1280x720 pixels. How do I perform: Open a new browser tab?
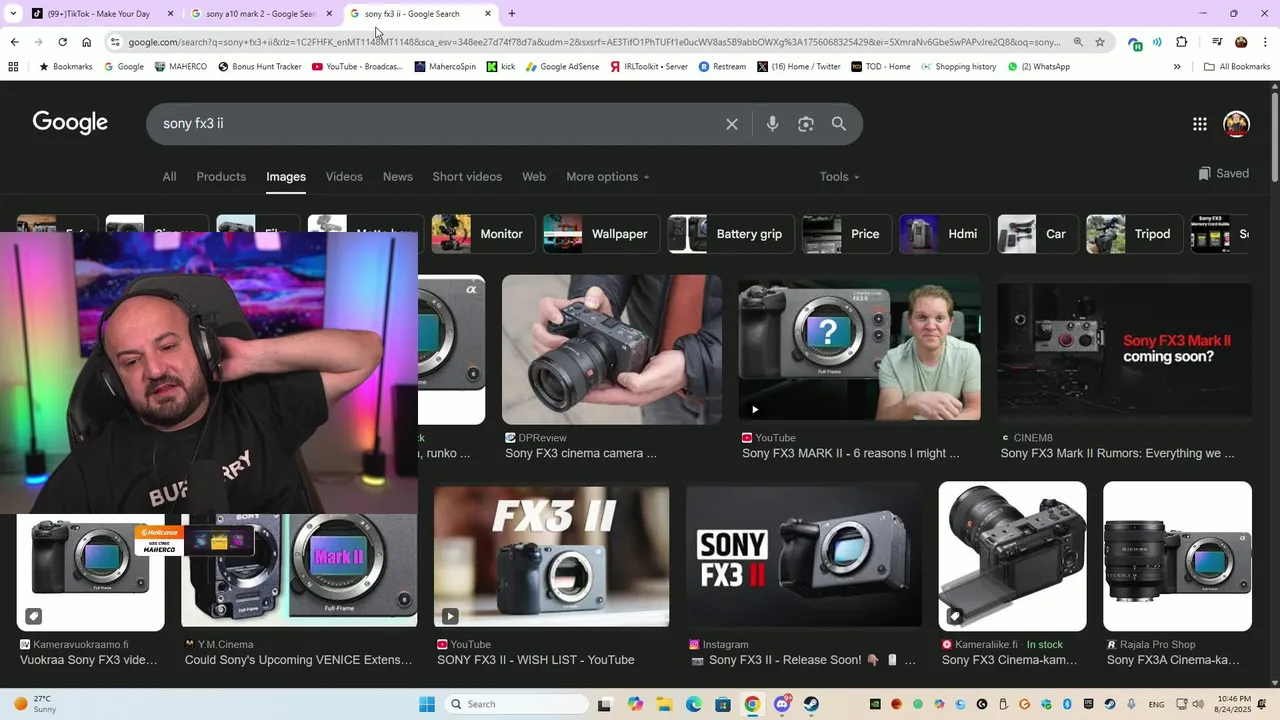pyautogui.click(x=512, y=14)
